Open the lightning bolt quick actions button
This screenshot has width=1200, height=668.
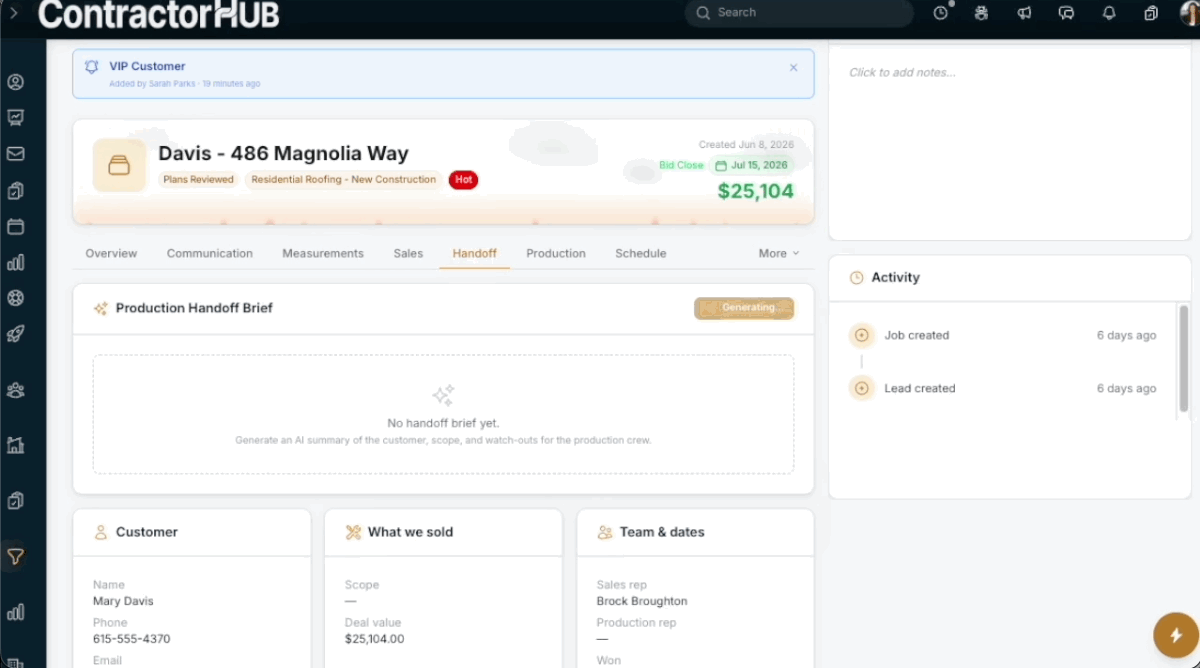coord(1176,635)
